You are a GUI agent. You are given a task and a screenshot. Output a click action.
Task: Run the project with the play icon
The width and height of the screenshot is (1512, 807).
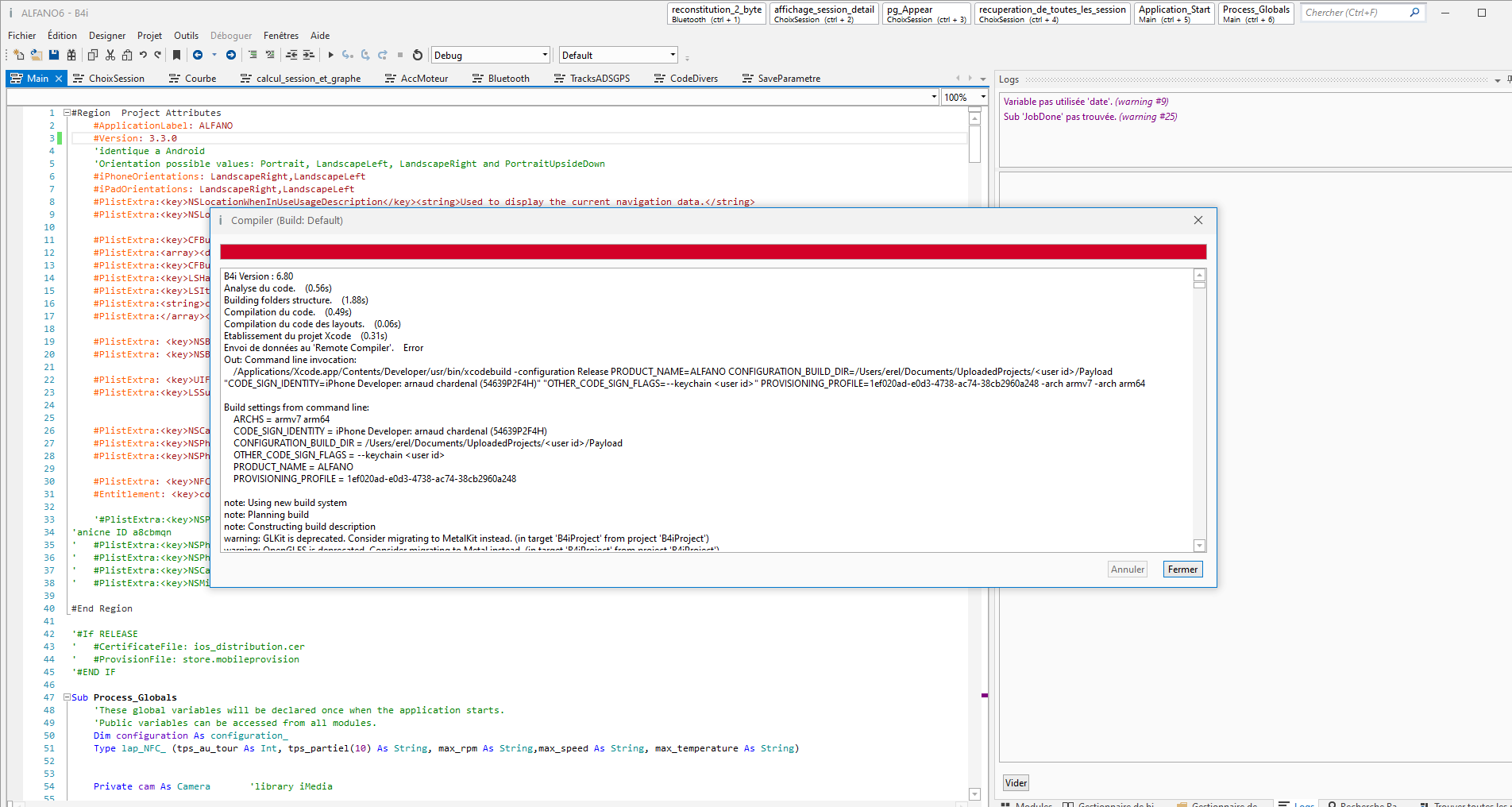331,55
